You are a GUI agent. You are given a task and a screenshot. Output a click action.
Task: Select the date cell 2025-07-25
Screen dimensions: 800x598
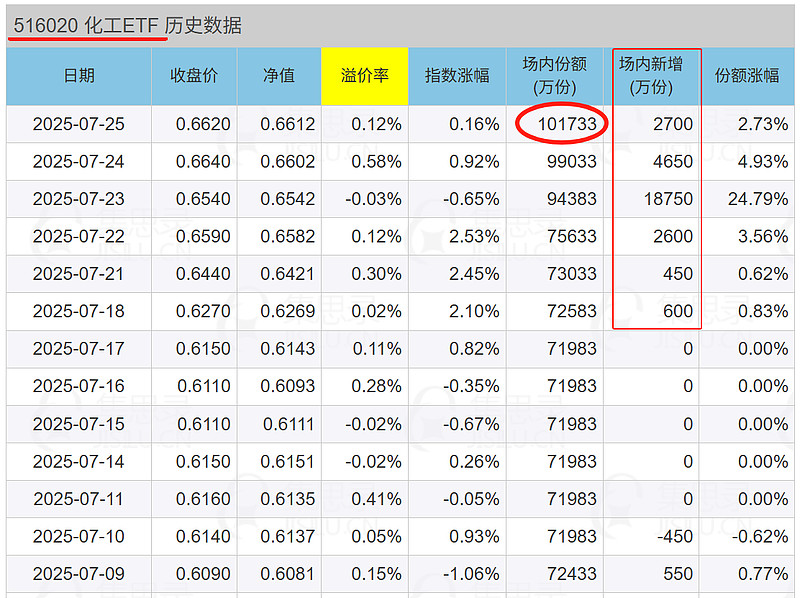(79, 124)
